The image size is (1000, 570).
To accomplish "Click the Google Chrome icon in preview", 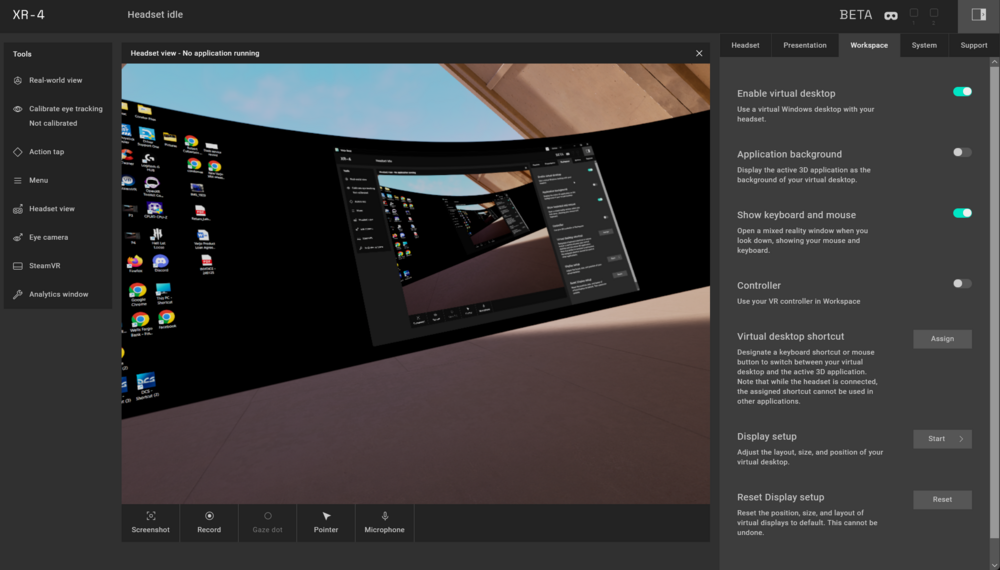I will pos(138,293).
